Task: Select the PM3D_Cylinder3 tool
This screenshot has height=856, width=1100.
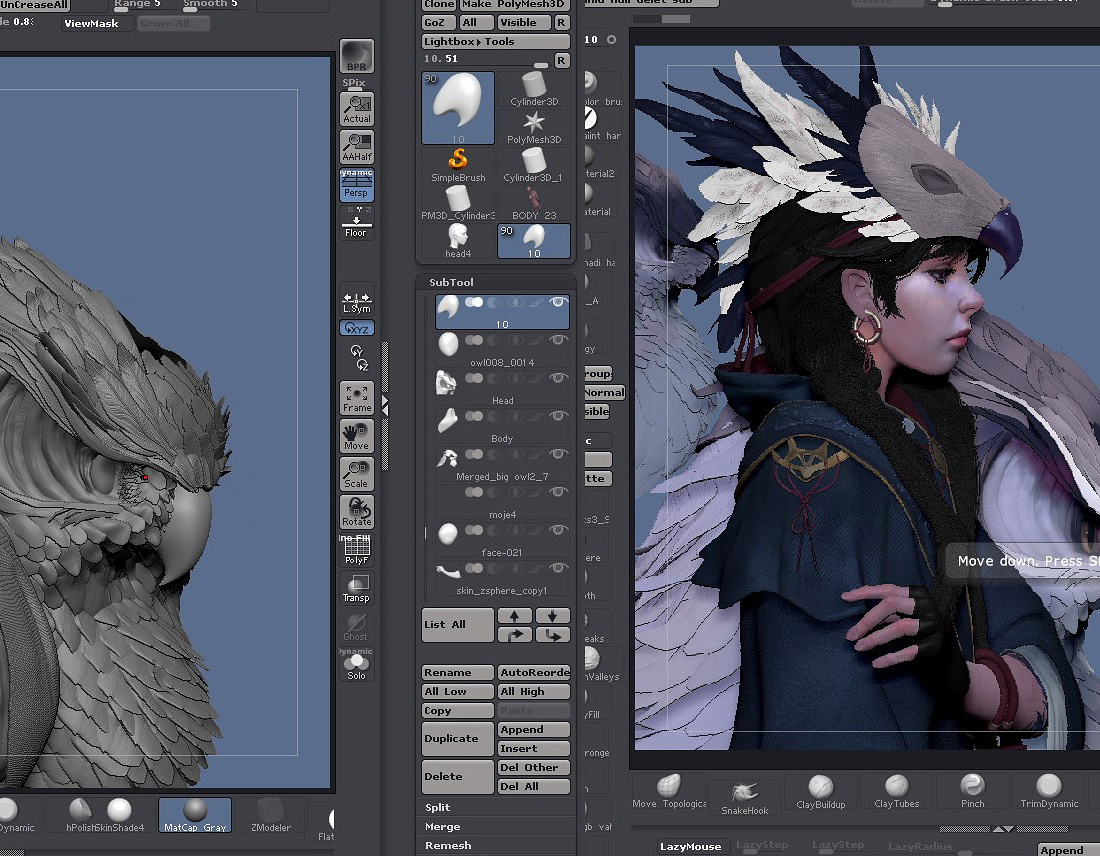Action: (458, 203)
